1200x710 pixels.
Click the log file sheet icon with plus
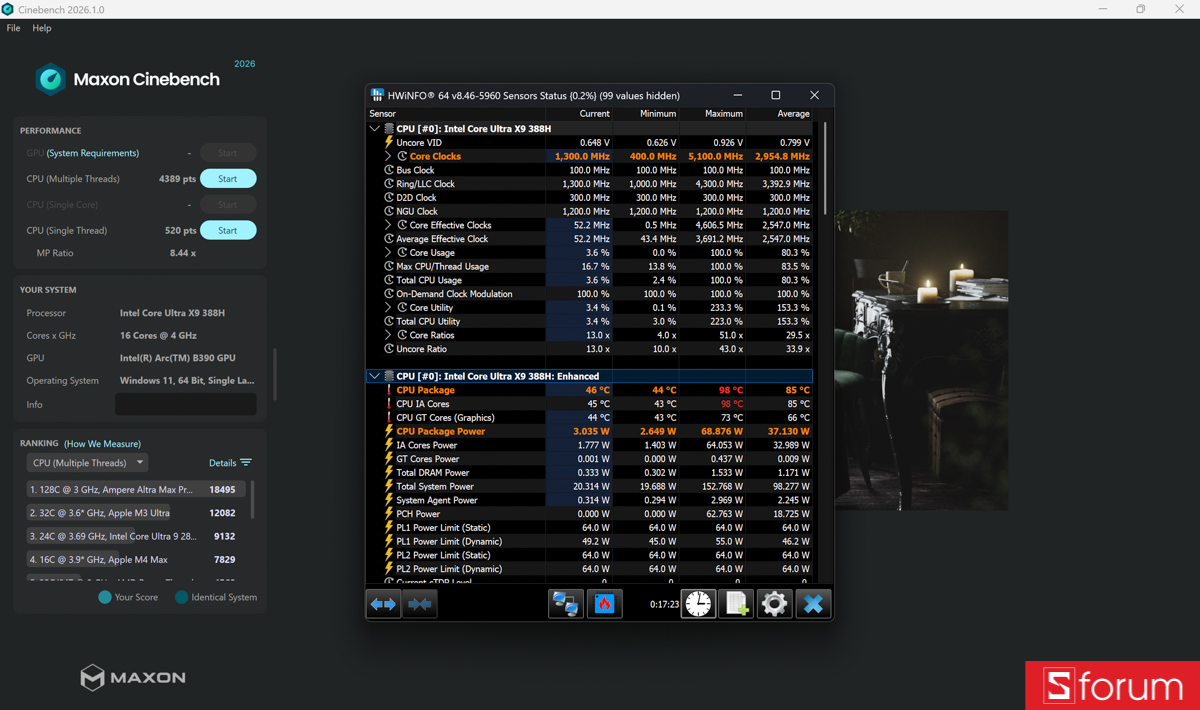pyautogui.click(x=736, y=604)
